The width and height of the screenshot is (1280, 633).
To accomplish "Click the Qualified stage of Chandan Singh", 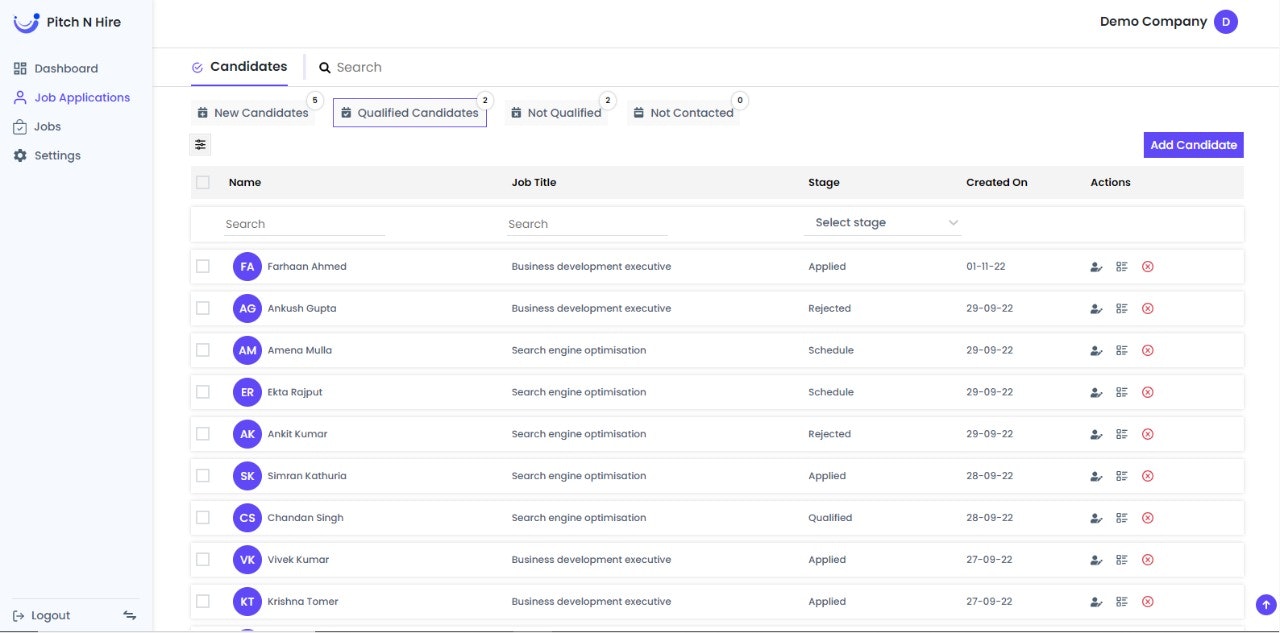I will [830, 518].
